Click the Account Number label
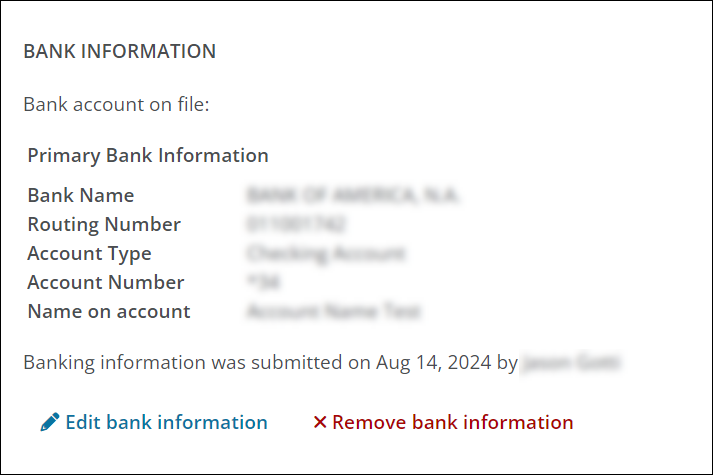Image resolution: width=713 pixels, height=475 pixels. [x=106, y=283]
